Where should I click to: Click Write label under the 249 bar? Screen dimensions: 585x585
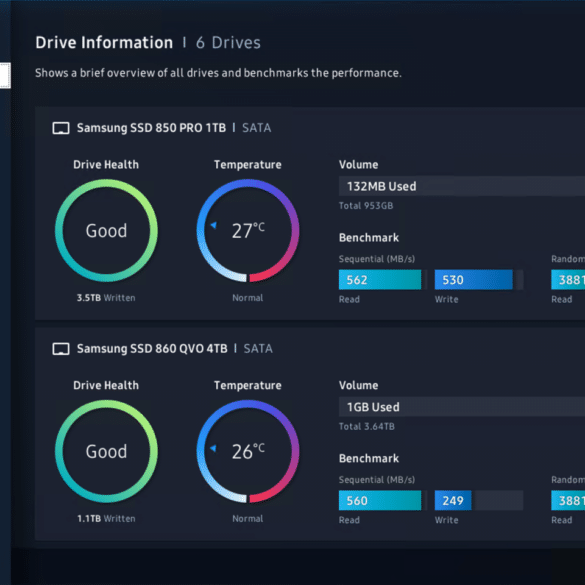[x=447, y=520]
